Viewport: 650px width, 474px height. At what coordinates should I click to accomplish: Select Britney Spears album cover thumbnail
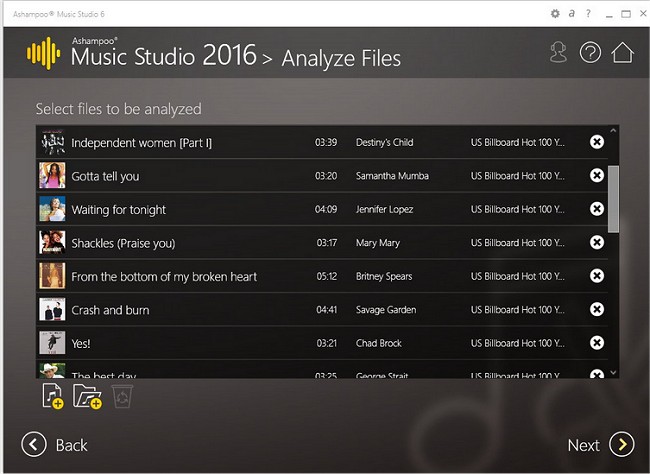(x=52, y=276)
